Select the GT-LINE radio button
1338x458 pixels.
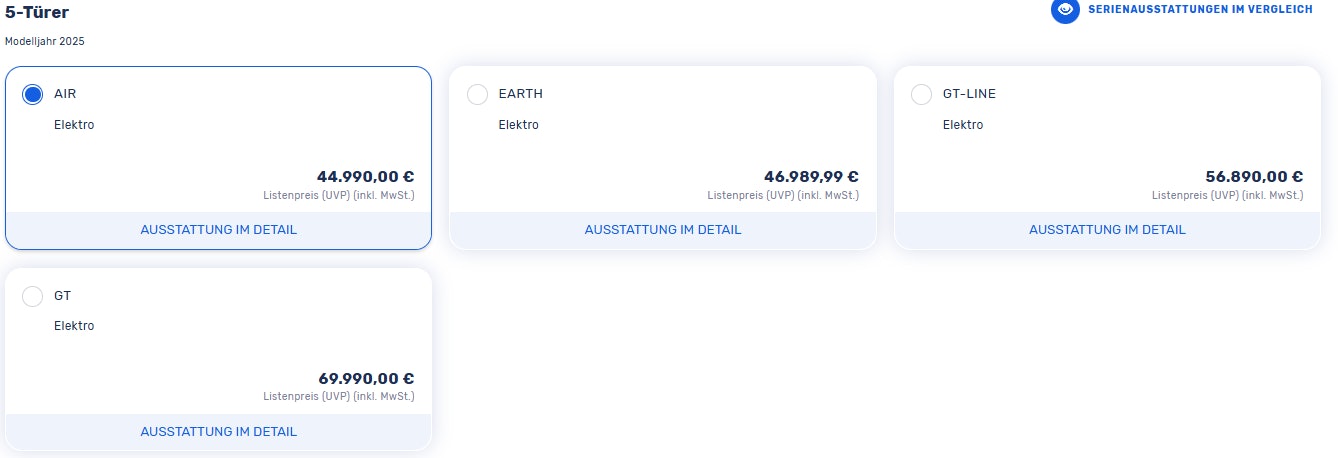(922, 94)
